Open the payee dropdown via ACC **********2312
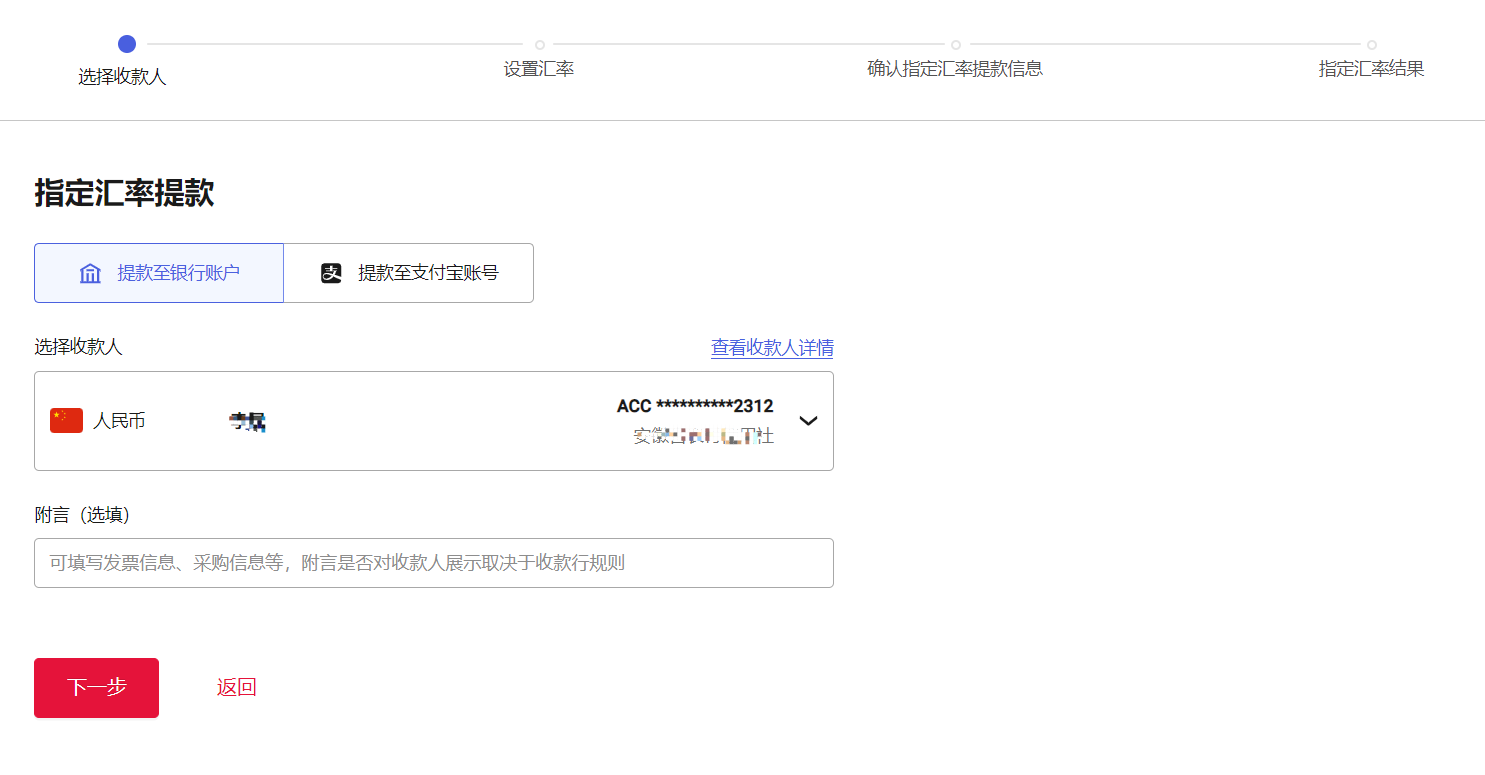The image size is (1485, 775). tap(694, 406)
